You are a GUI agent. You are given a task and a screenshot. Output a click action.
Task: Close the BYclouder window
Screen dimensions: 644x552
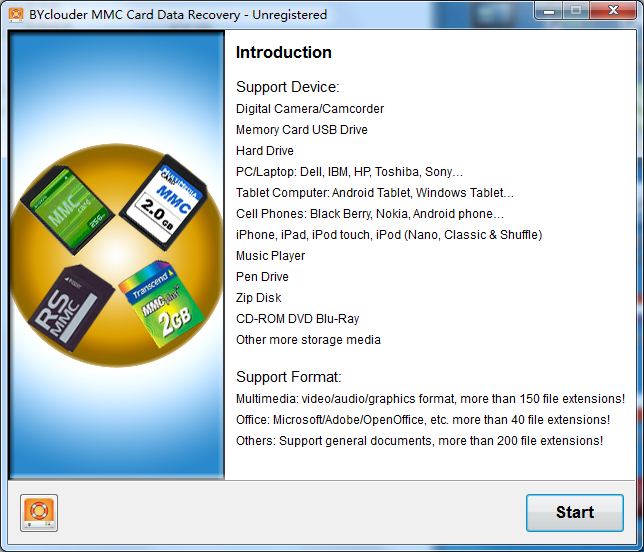[x=613, y=11]
